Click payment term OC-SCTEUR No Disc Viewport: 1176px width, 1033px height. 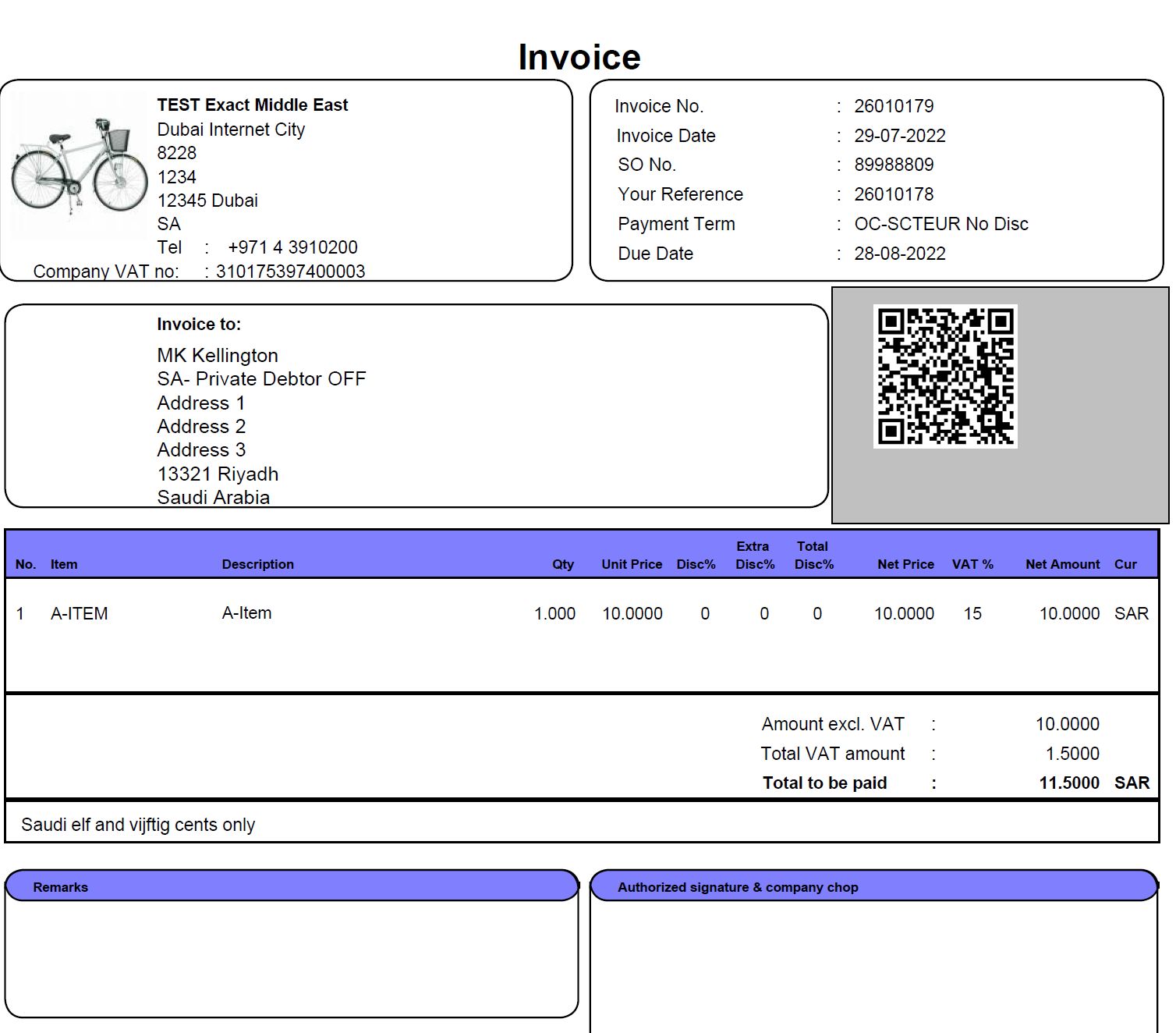tap(941, 224)
